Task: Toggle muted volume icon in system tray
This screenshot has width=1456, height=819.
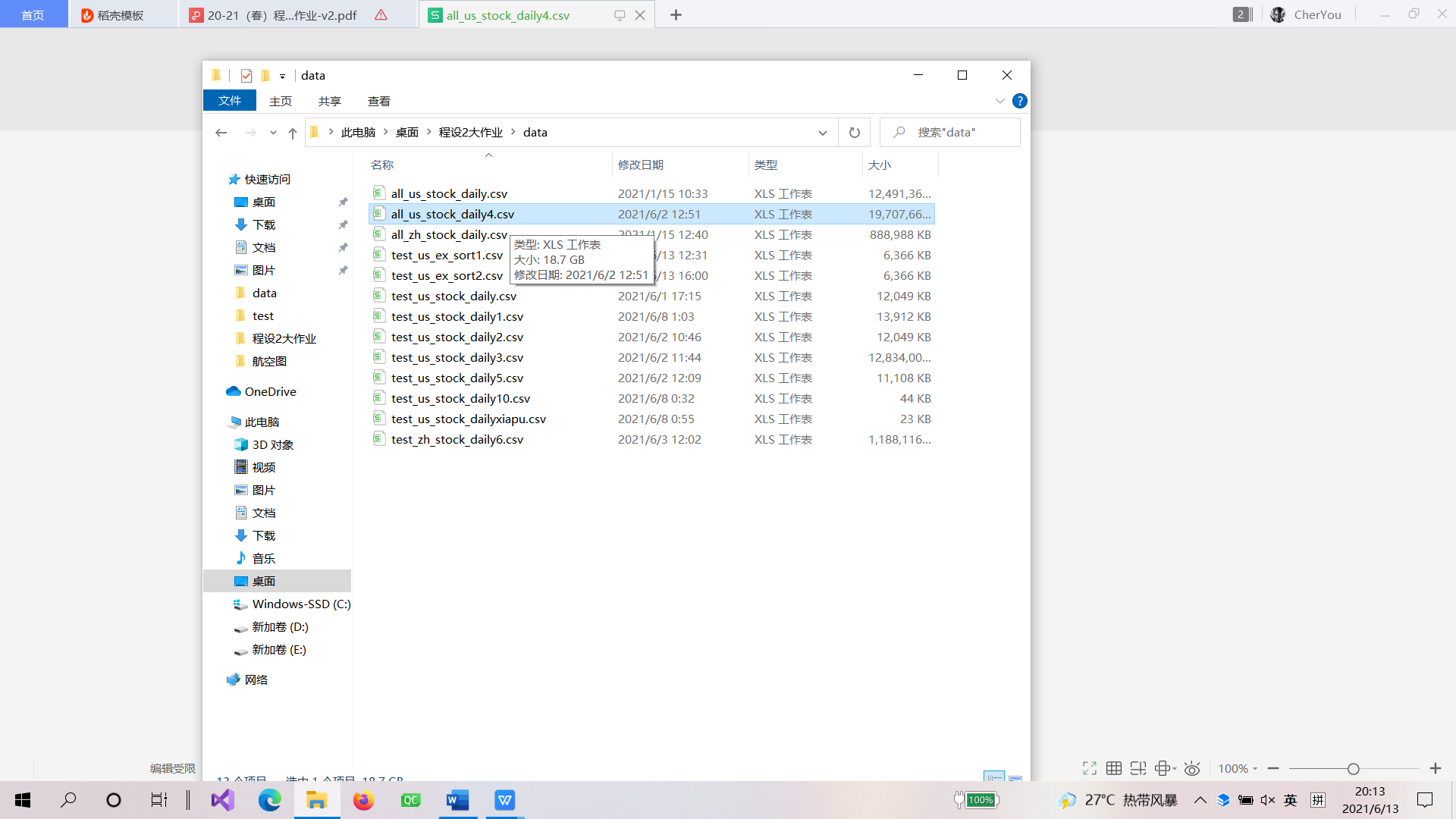Action: tap(1267, 800)
